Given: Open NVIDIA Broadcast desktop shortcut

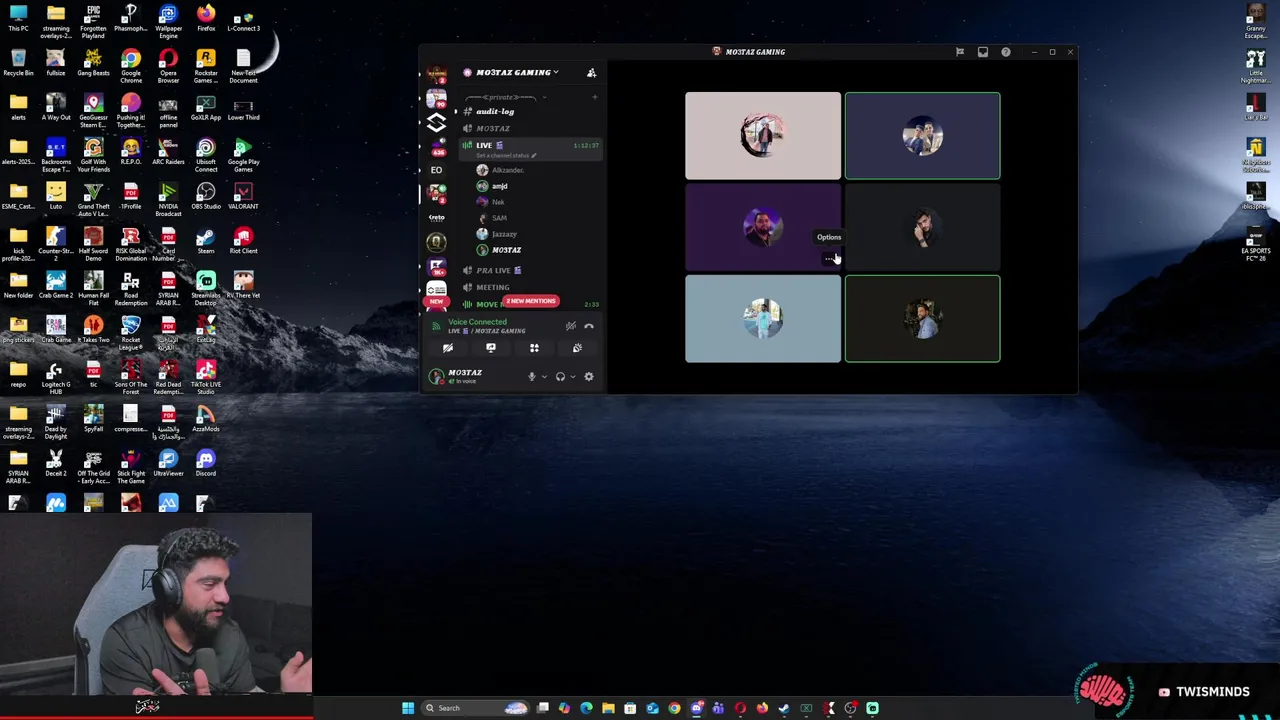Looking at the screenshot, I should [168, 195].
